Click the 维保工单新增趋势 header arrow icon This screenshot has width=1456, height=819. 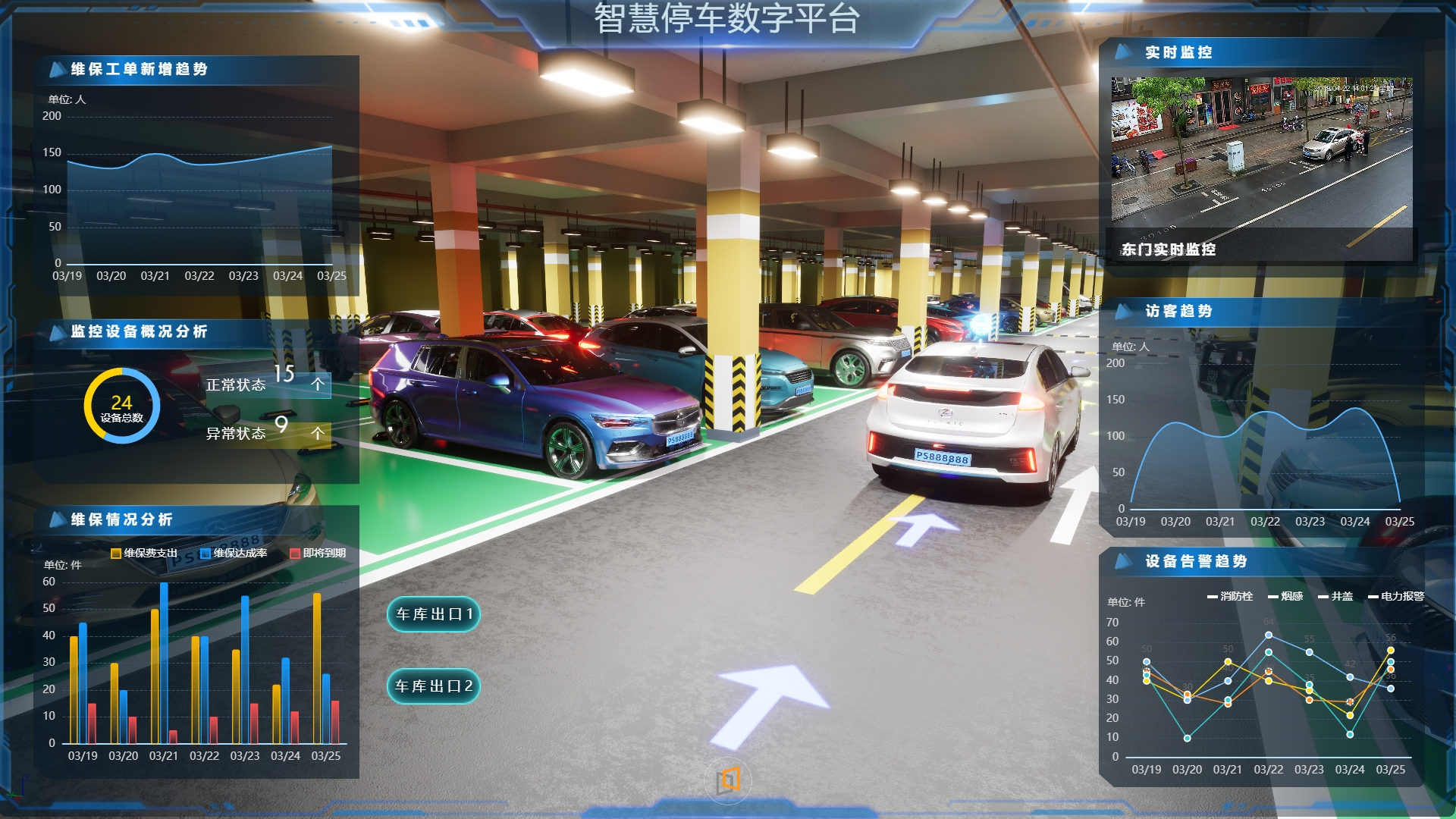pyautogui.click(x=57, y=69)
